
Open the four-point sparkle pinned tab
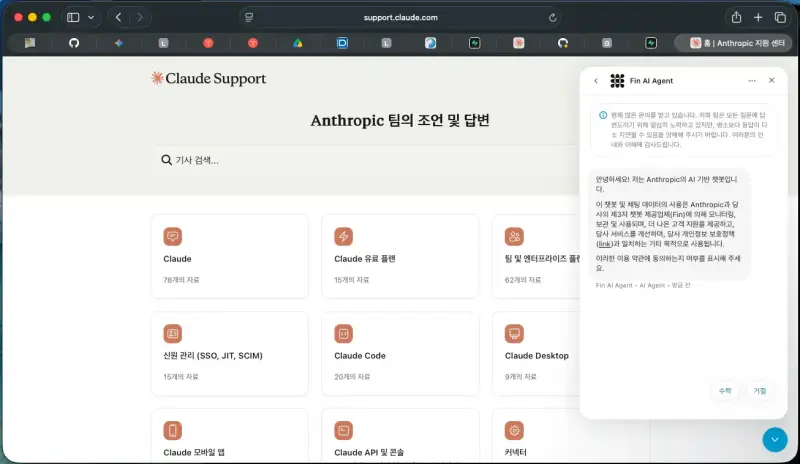click(118, 43)
